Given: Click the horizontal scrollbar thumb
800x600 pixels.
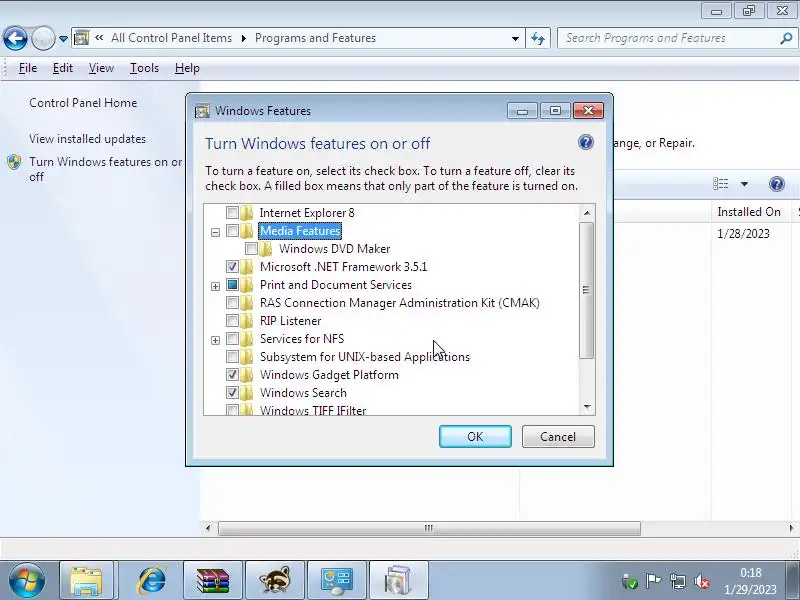Looking at the screenshot, I should (429, 528).
